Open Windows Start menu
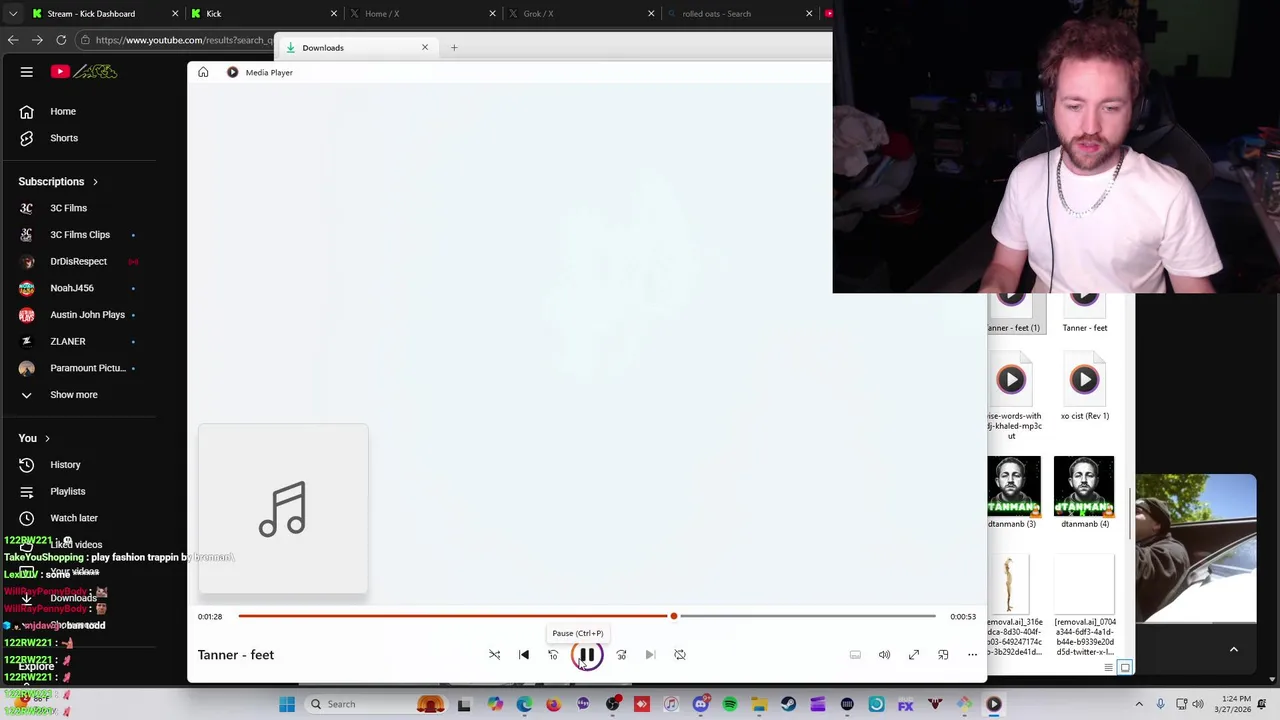Screen dimensions: 1280x720 (287, 704)
